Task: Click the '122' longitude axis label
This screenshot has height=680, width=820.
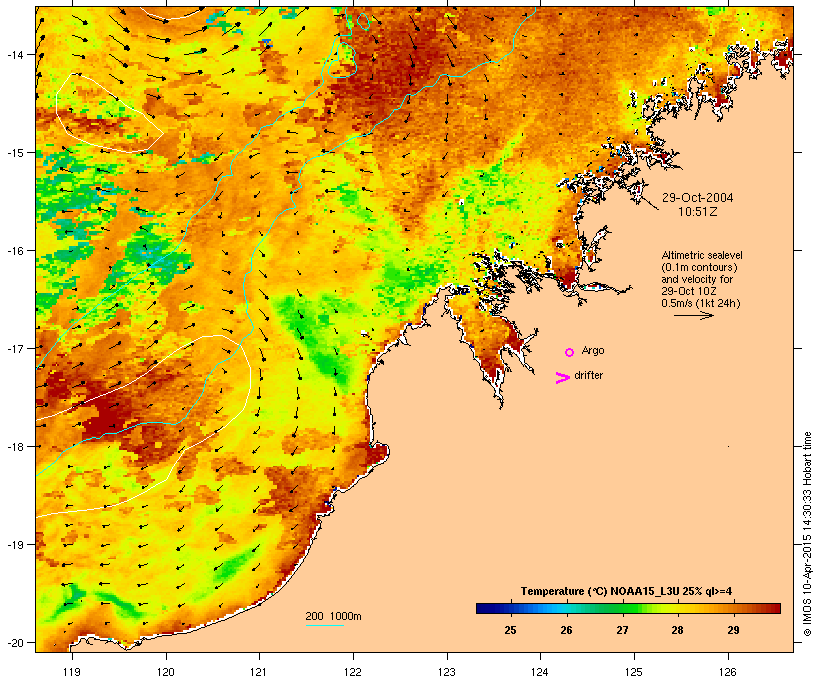Action: point(353,672)
